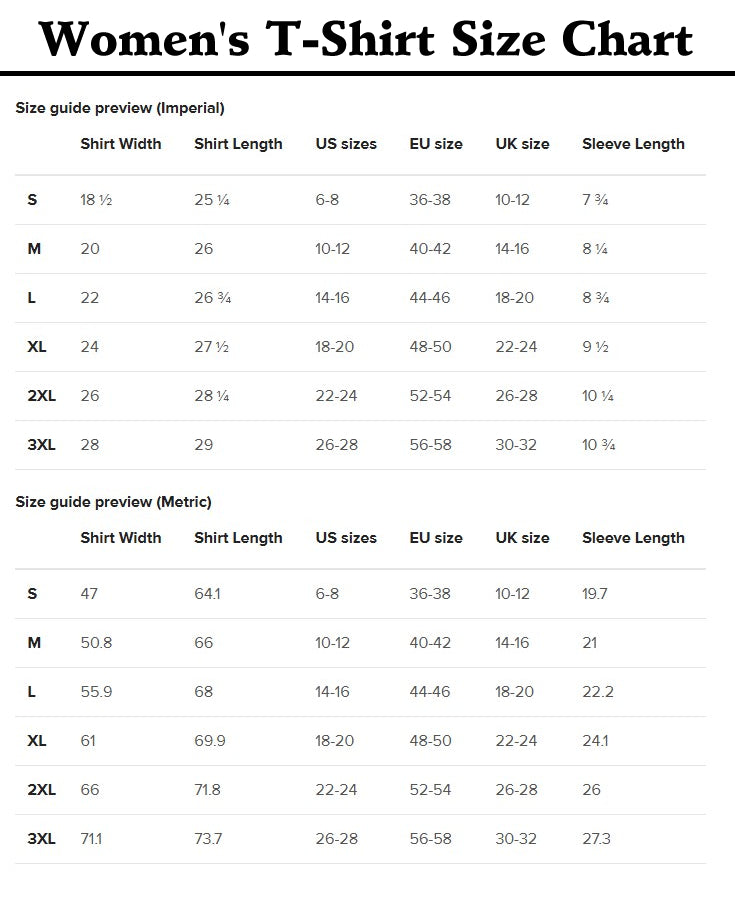Viewport: 735px width, 900px height.
Task: Click Shirt Length header in Metric table
Action: (x=238, y=538)
